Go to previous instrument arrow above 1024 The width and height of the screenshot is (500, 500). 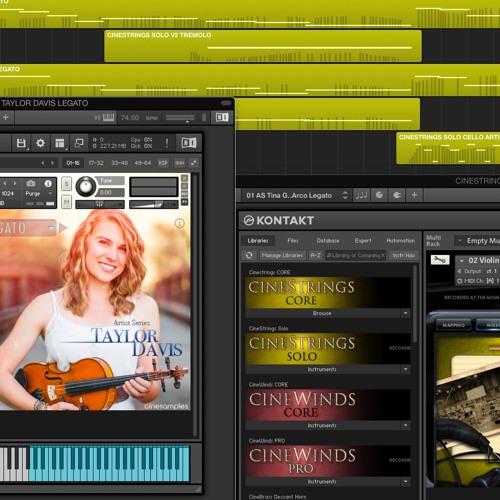coord(5,183)
